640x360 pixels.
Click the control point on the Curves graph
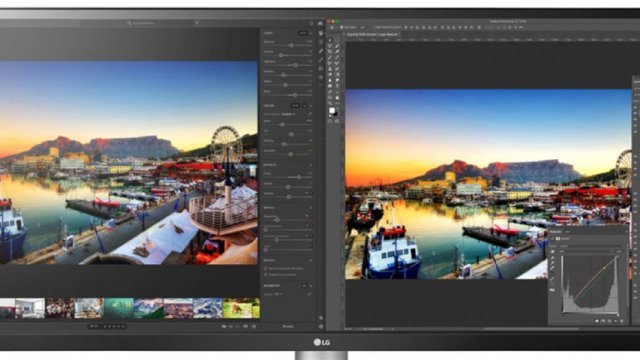(604, 268)
